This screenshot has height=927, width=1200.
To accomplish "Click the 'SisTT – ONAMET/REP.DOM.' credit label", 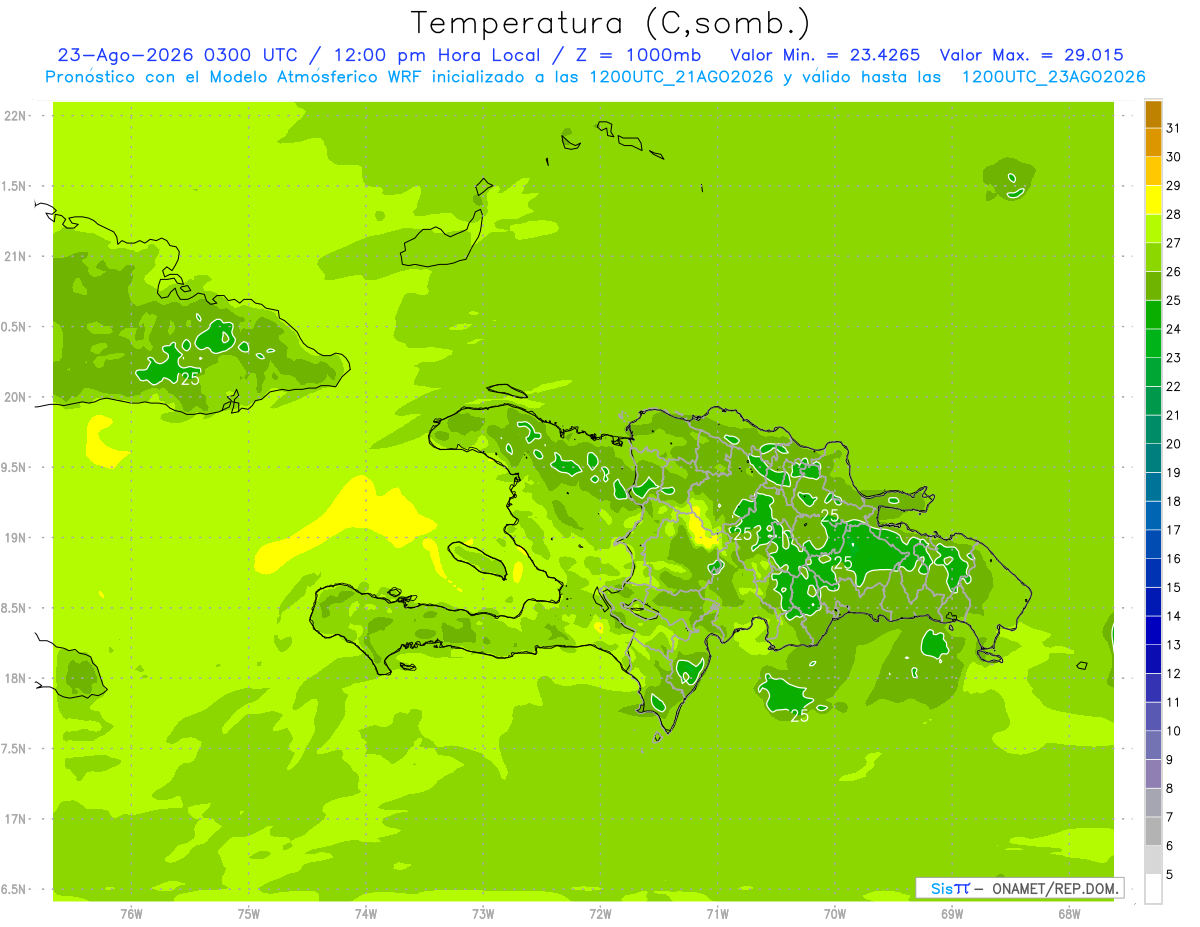I will pyautogui.click(x=1019, y=888).
